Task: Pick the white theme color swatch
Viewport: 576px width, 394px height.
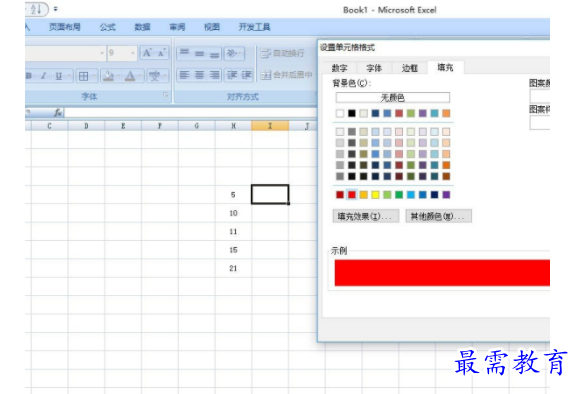Action: [340, 113]
